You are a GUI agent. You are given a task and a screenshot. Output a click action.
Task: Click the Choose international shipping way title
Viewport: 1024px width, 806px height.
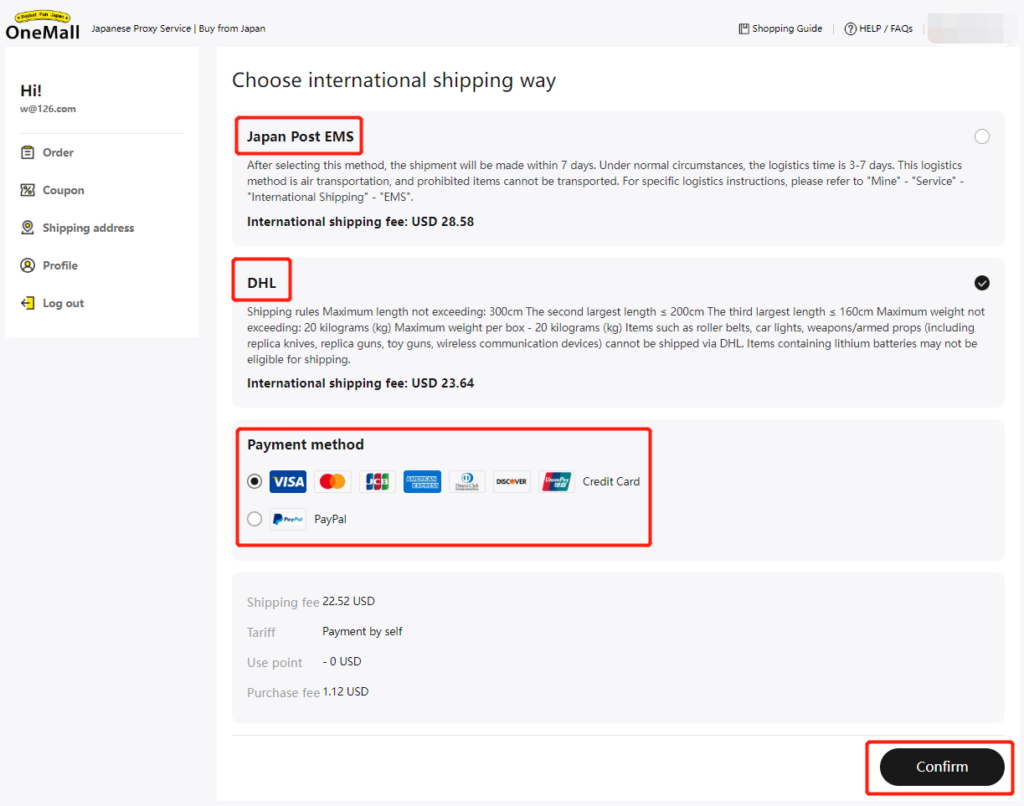394,80
